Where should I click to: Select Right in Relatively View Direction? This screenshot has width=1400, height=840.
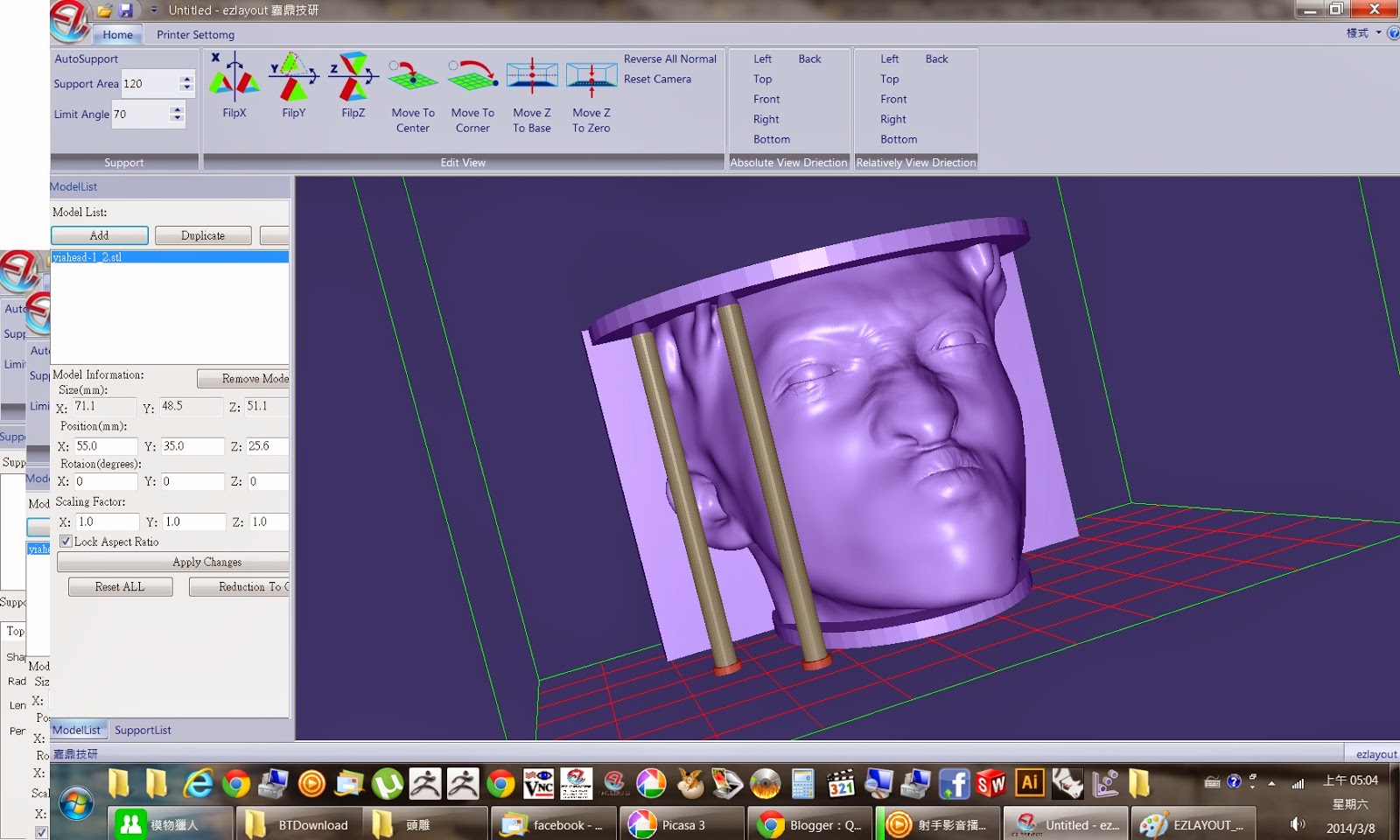point(893,119)
